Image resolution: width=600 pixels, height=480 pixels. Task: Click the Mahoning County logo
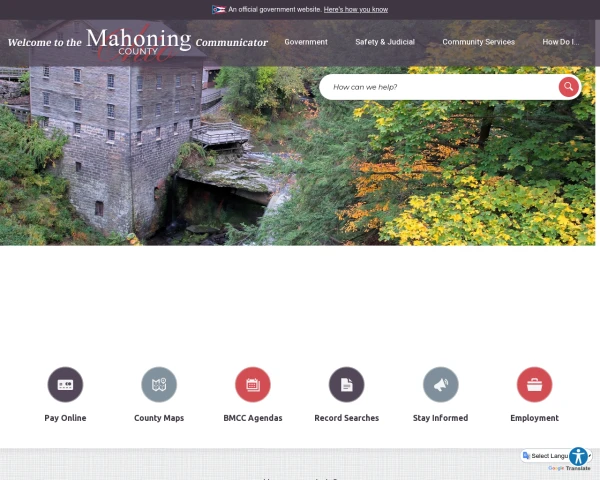coord(138,43)
